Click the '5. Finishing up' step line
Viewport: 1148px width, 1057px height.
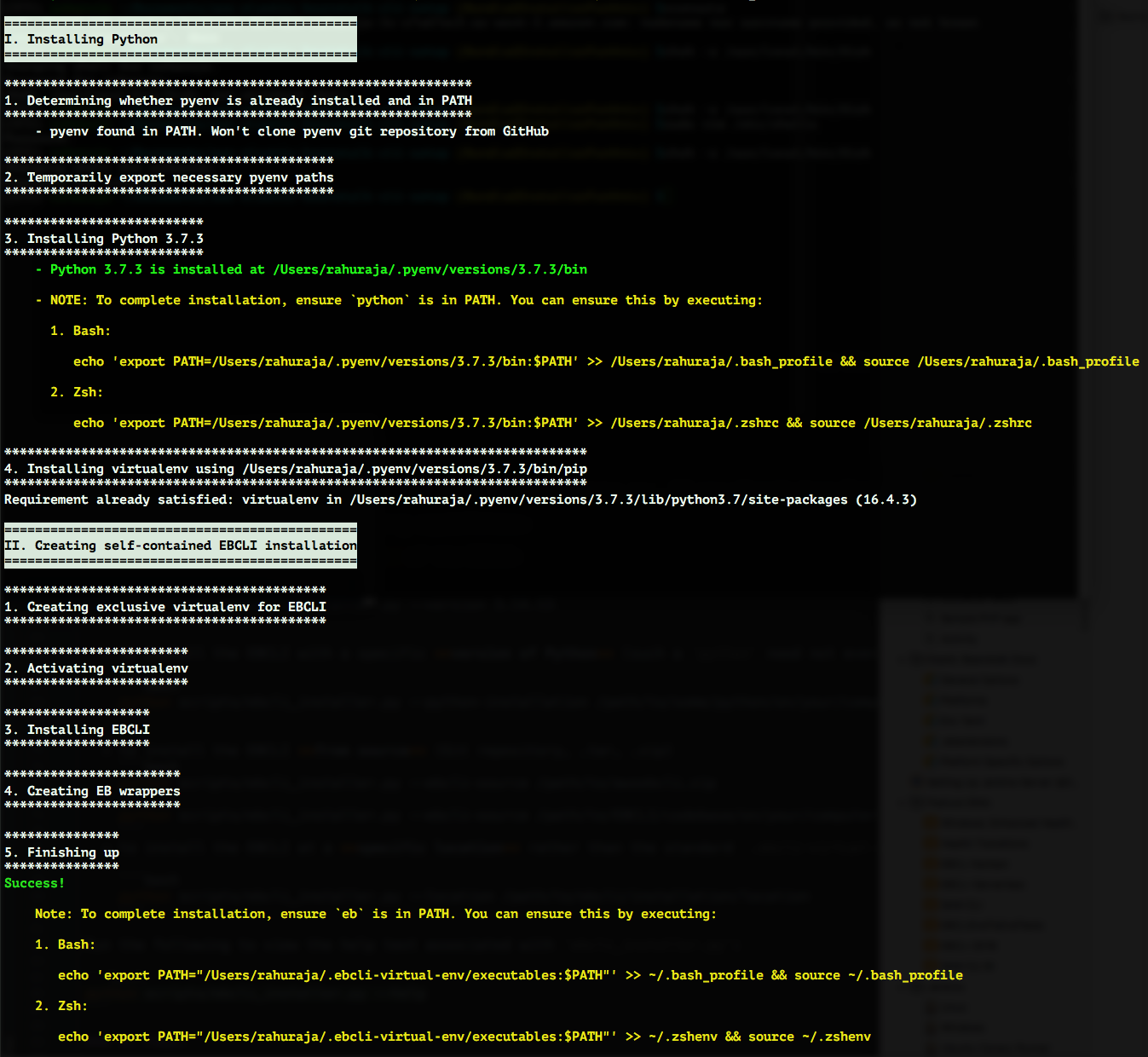(61, 852)
